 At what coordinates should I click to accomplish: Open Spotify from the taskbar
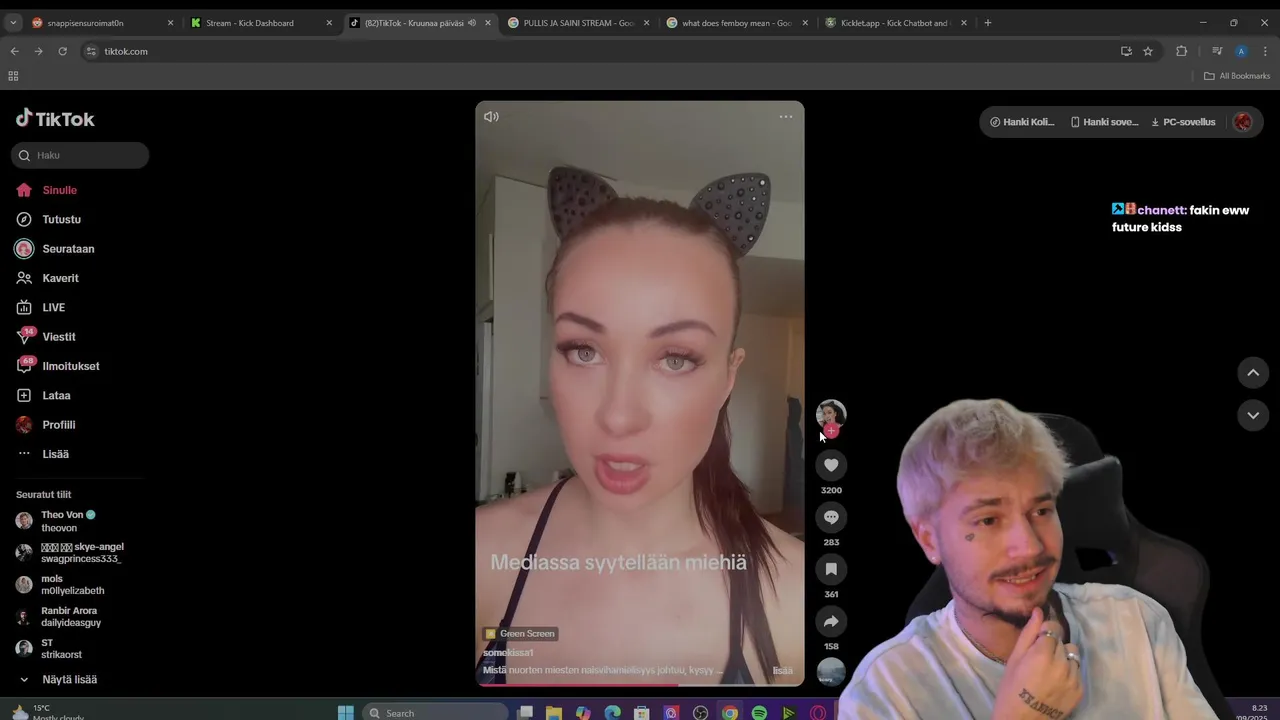(759, 713)
